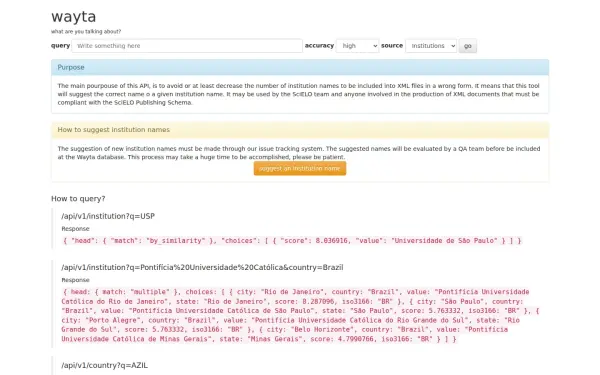Click the issue tracking system suggestion paragraph
Image resolution: width=600 pixels, height=375 pixels.
(x=299, y=153)
